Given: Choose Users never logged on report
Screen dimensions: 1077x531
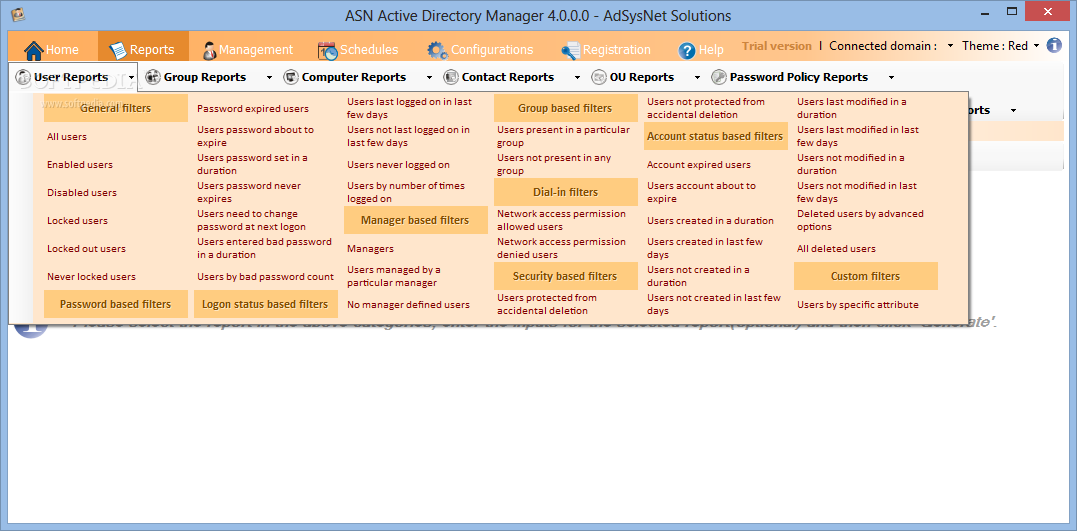Looking at the screenshot, I should [x=398, y=165].
